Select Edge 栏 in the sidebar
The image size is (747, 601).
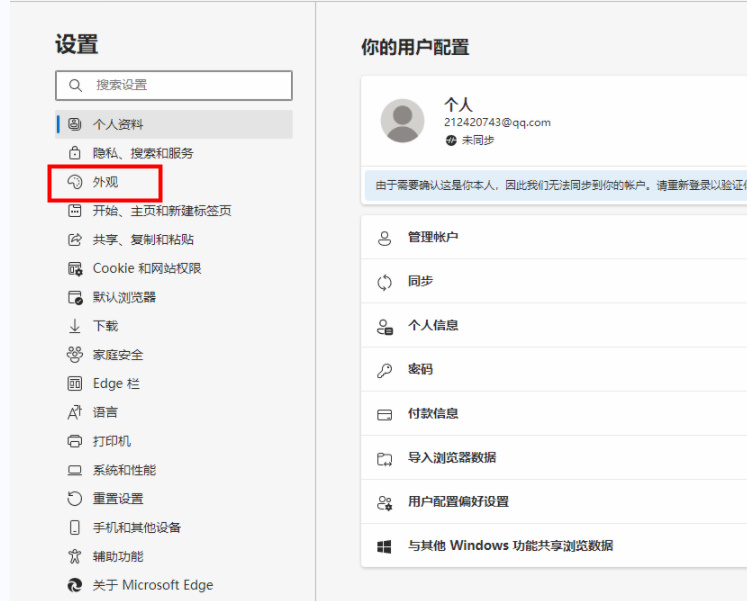(x=174, y=383)
